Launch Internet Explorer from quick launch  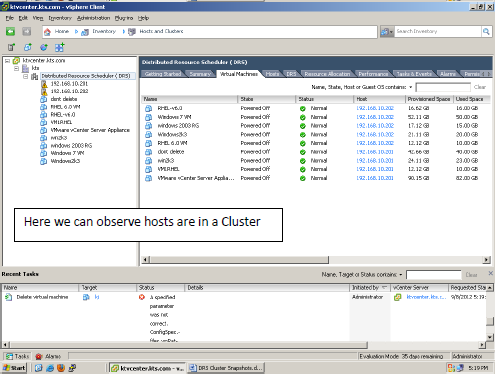coord(50,368)
